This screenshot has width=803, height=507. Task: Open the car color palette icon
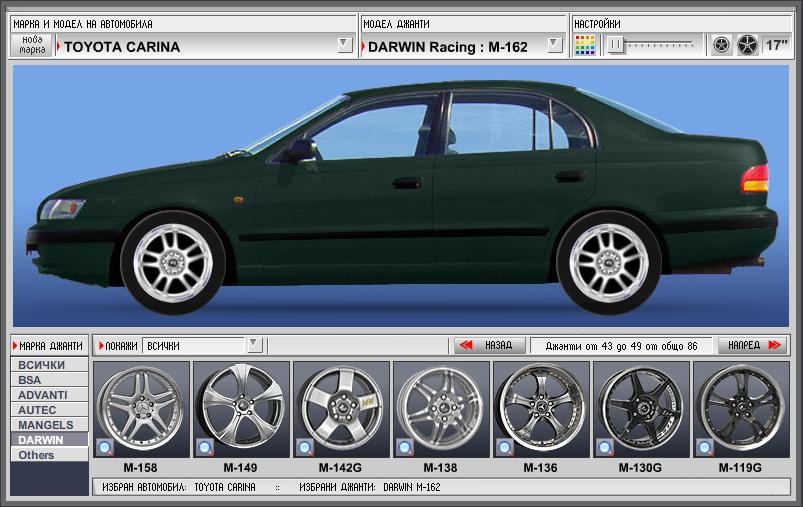(x=585, y=46)
